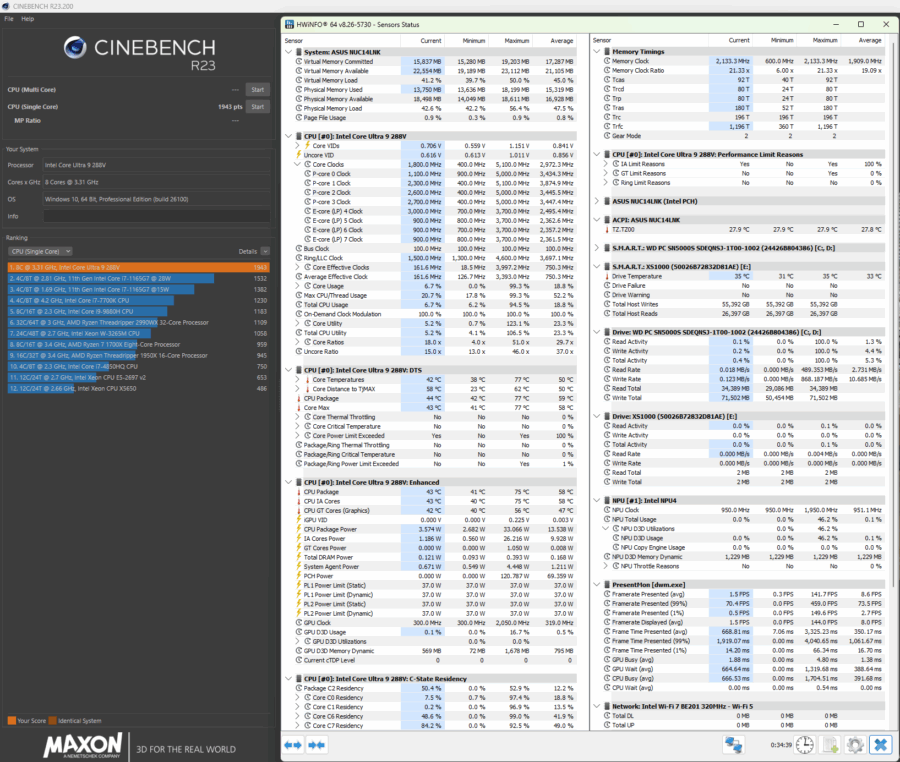Open the ranking Details dropdown arrow

(265, 251)
